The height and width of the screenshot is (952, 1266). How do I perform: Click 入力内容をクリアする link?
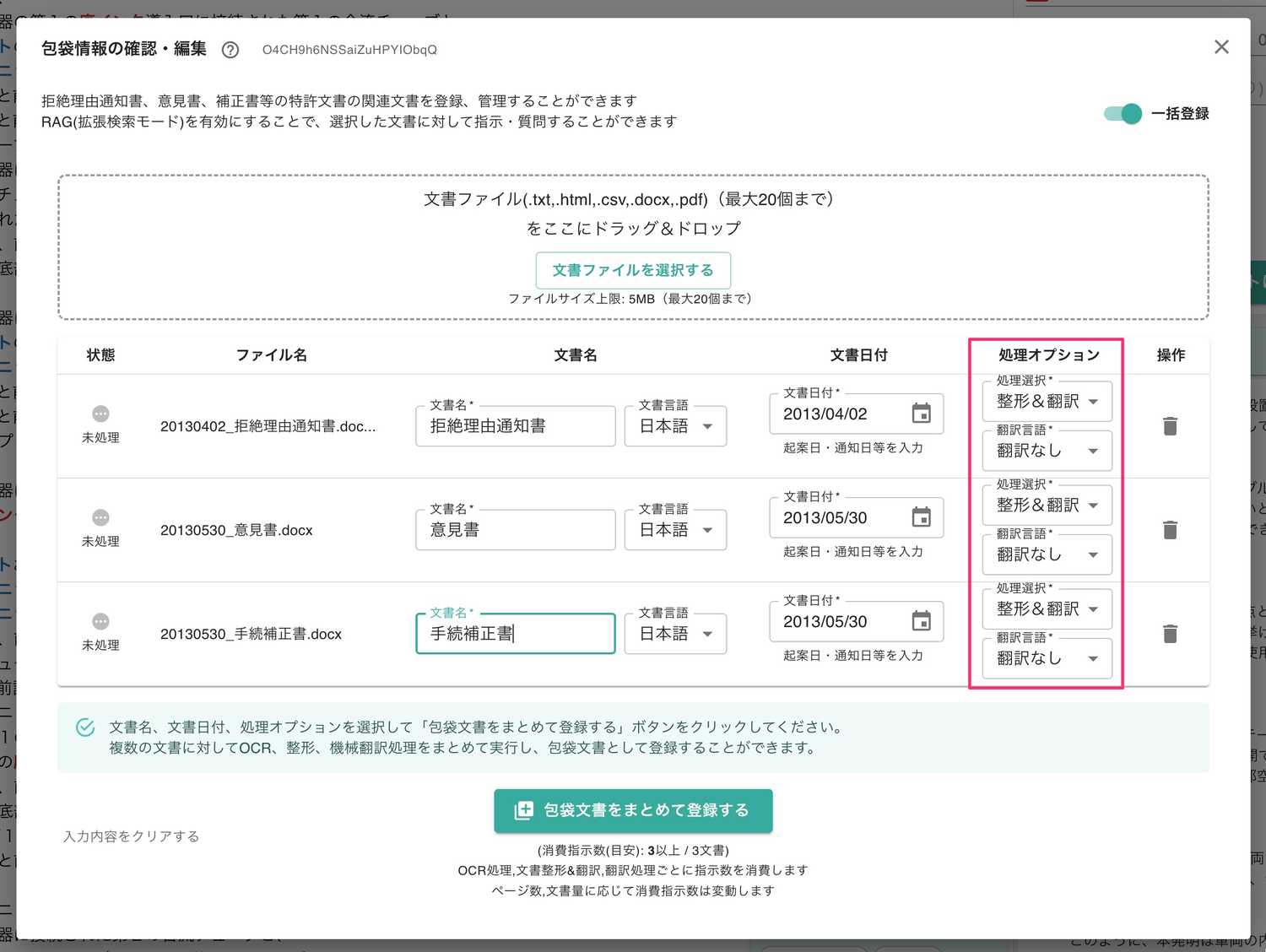coord(131,836)
